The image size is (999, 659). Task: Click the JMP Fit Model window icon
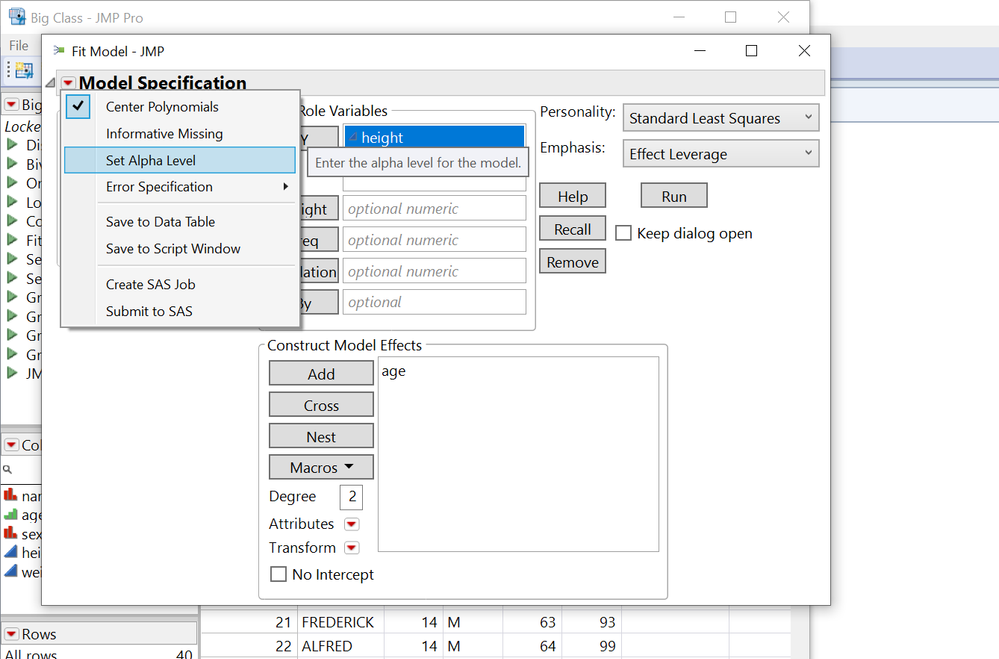59,50
